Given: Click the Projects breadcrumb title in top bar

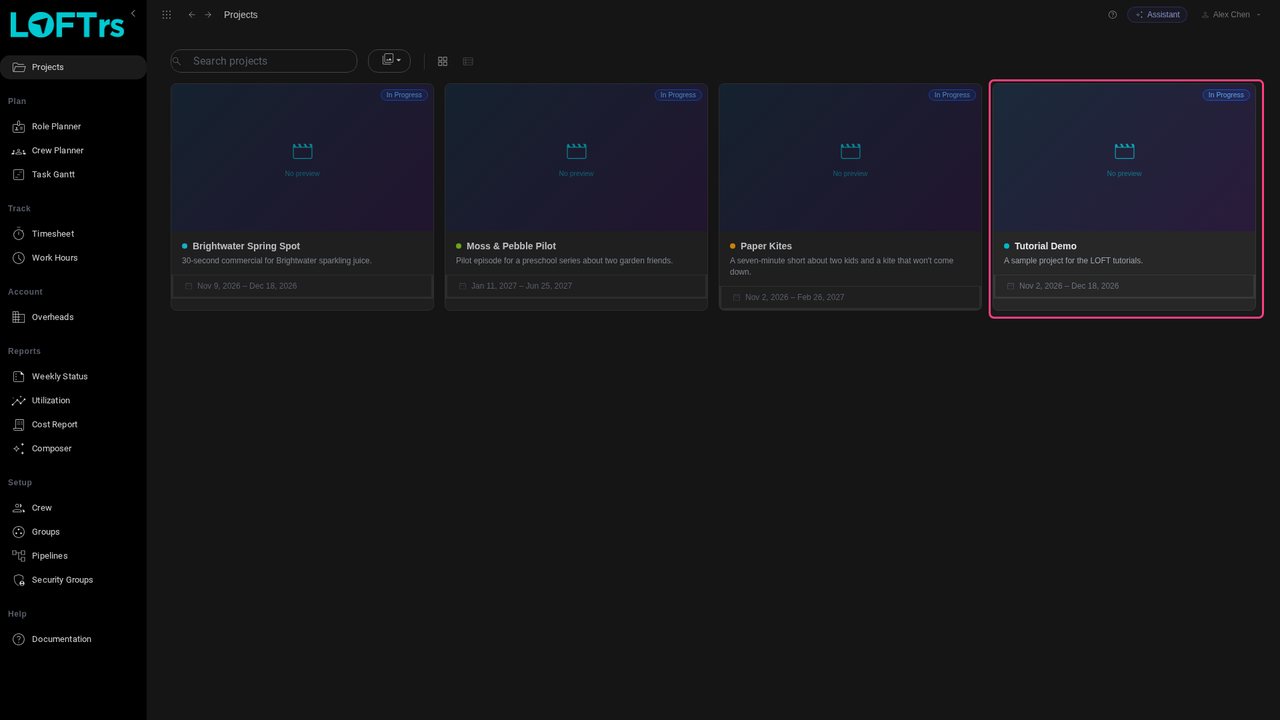Looking at the screenshot, I should pyautogui.click(x=241, y=15).
